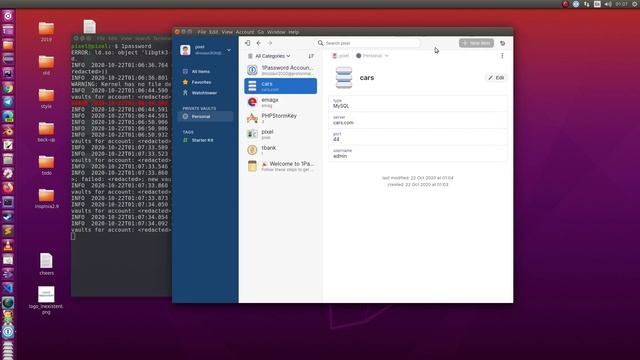Open the View menu
Viewport: 640px width, 360px height.
point(227,32)
